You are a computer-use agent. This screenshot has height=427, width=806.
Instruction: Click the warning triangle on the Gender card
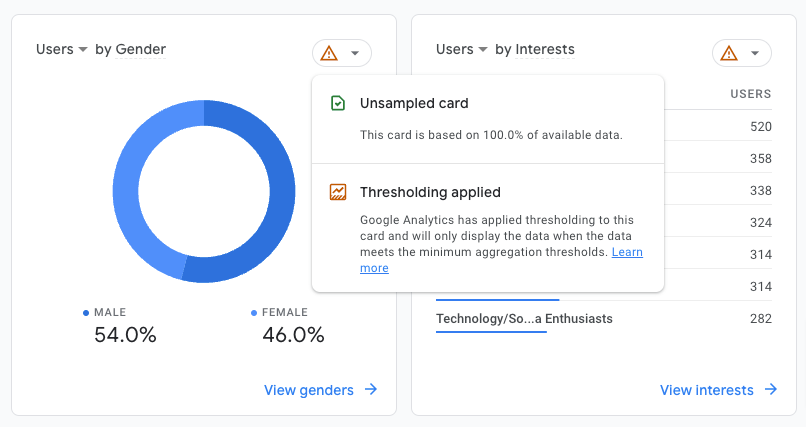click(329, 53)
